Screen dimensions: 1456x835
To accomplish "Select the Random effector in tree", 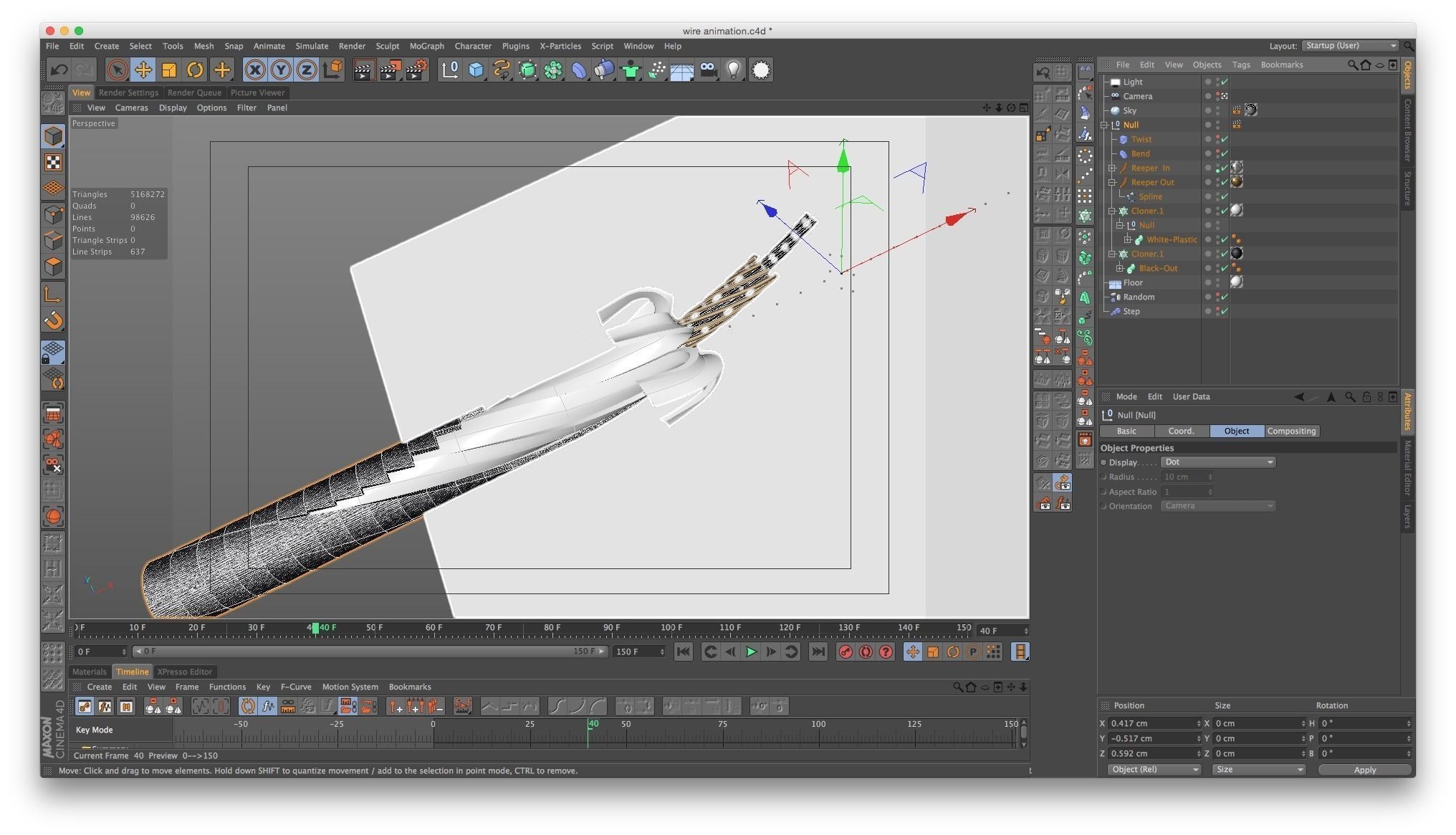I will pyautogui.click(x=1138, y=297).
